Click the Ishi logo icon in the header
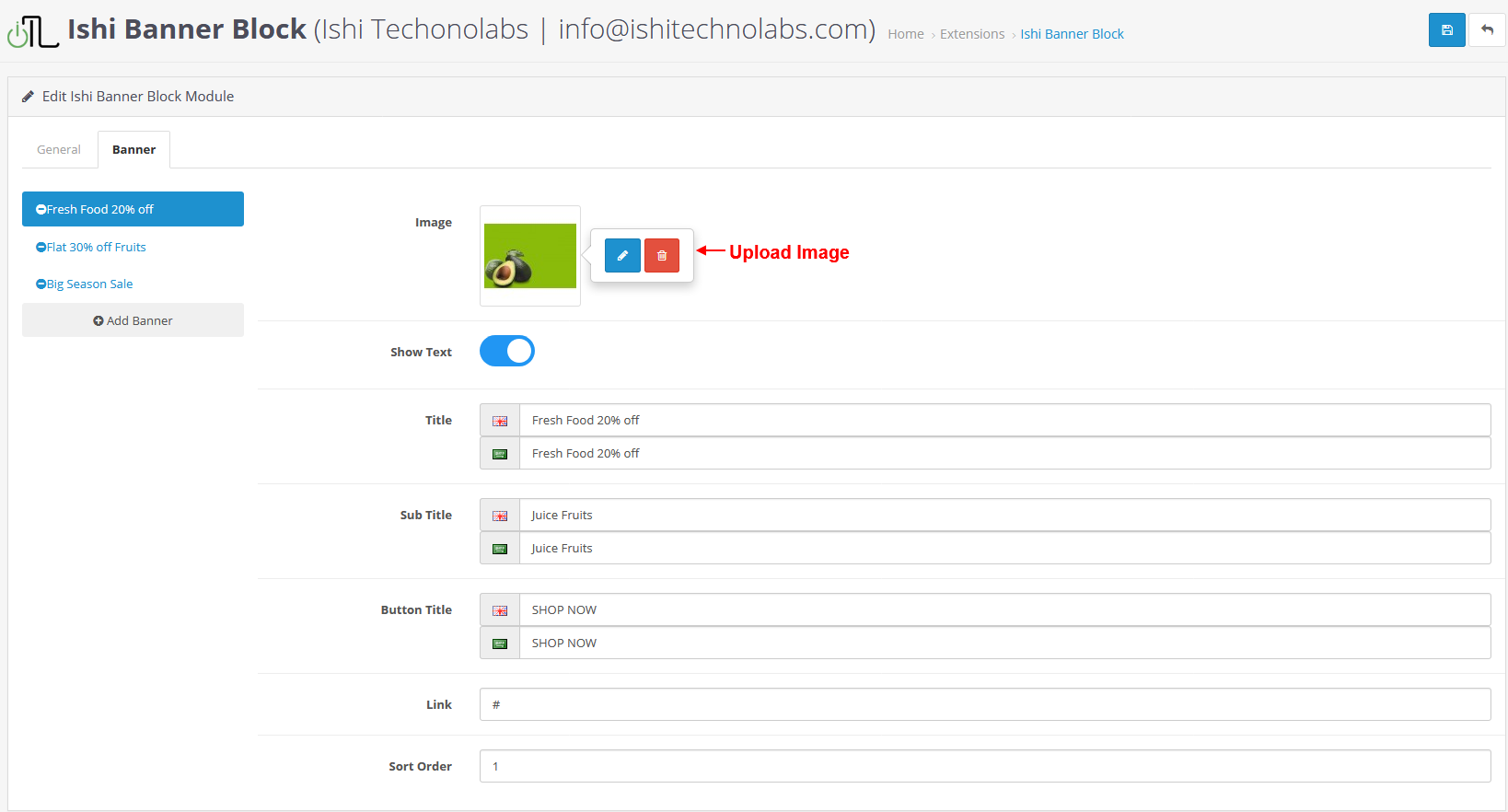This screenshot has width=1508, height=812. [33, 31]
